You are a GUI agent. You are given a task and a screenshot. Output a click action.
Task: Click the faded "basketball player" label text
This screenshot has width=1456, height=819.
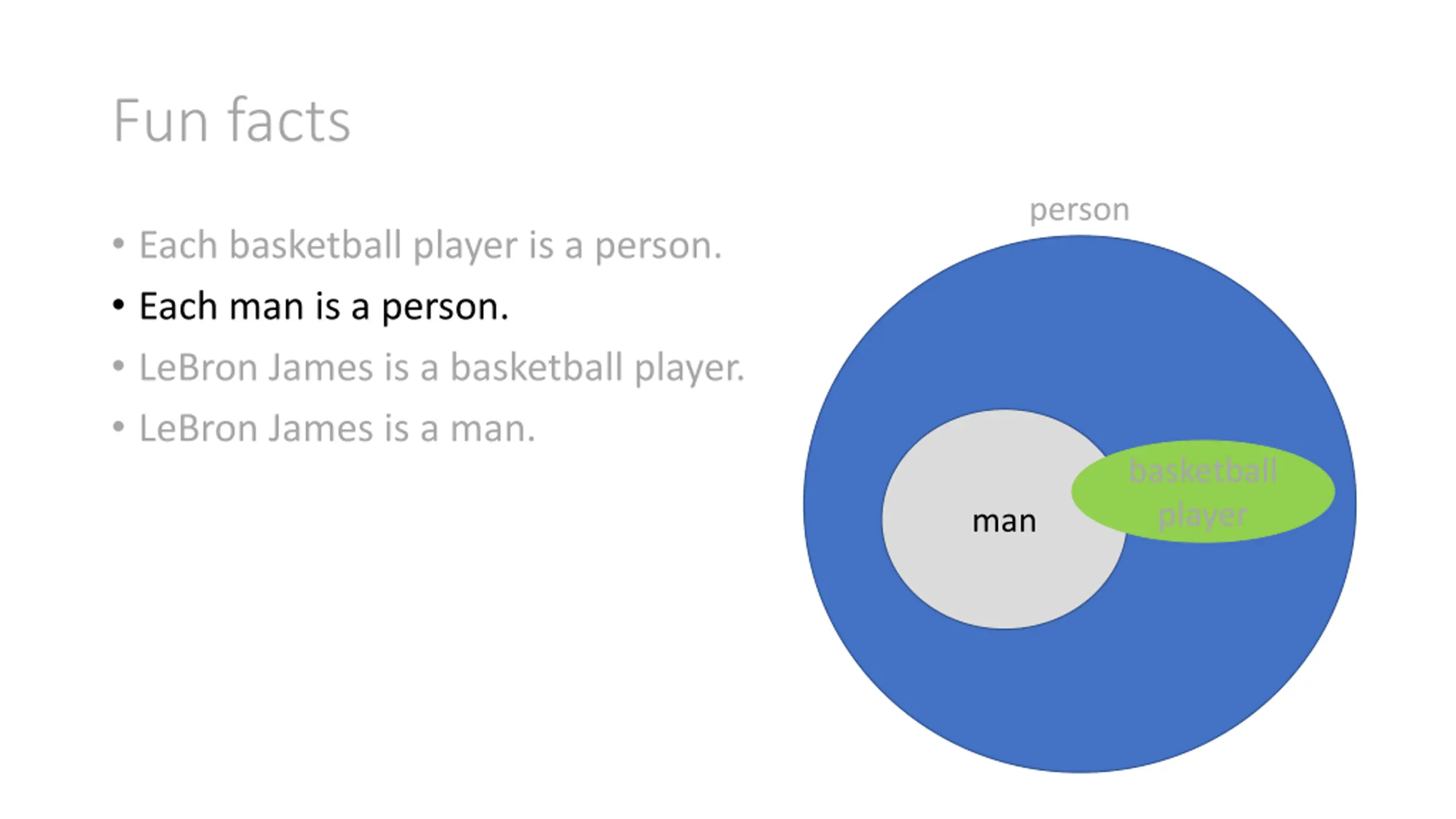pos(1203,493)
